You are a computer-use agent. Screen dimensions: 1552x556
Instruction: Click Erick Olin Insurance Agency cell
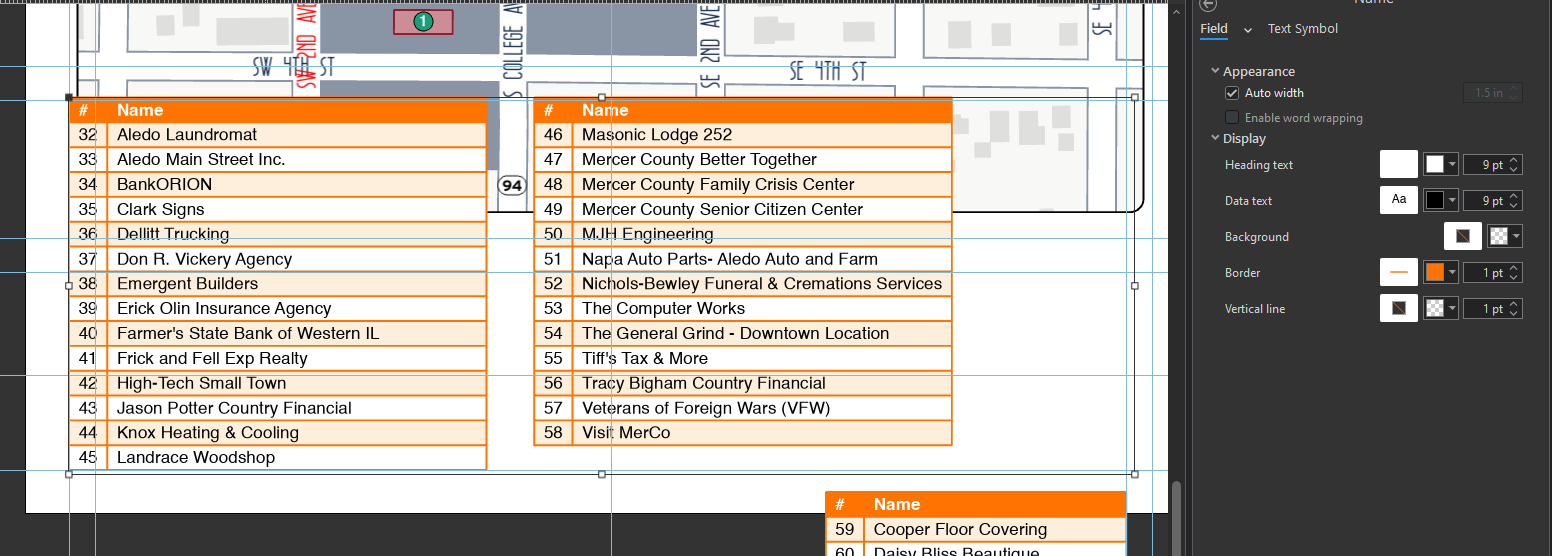point(296,308)
